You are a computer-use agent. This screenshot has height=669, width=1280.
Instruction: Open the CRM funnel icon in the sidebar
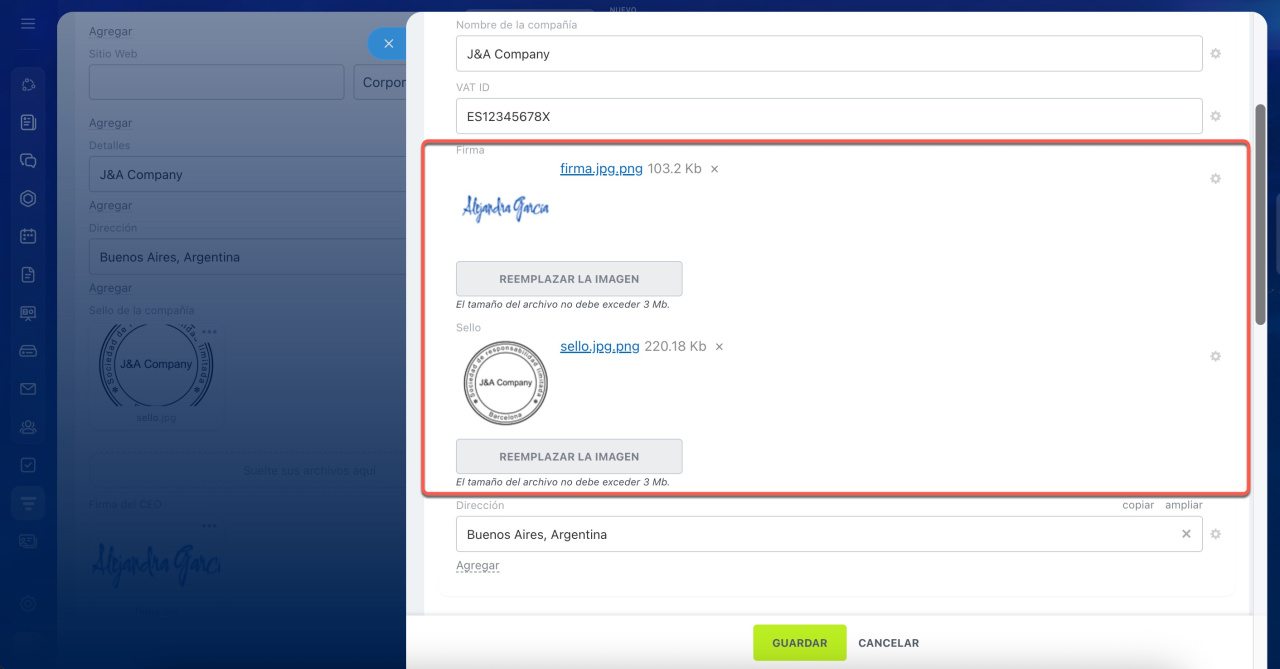pos(28,502)
